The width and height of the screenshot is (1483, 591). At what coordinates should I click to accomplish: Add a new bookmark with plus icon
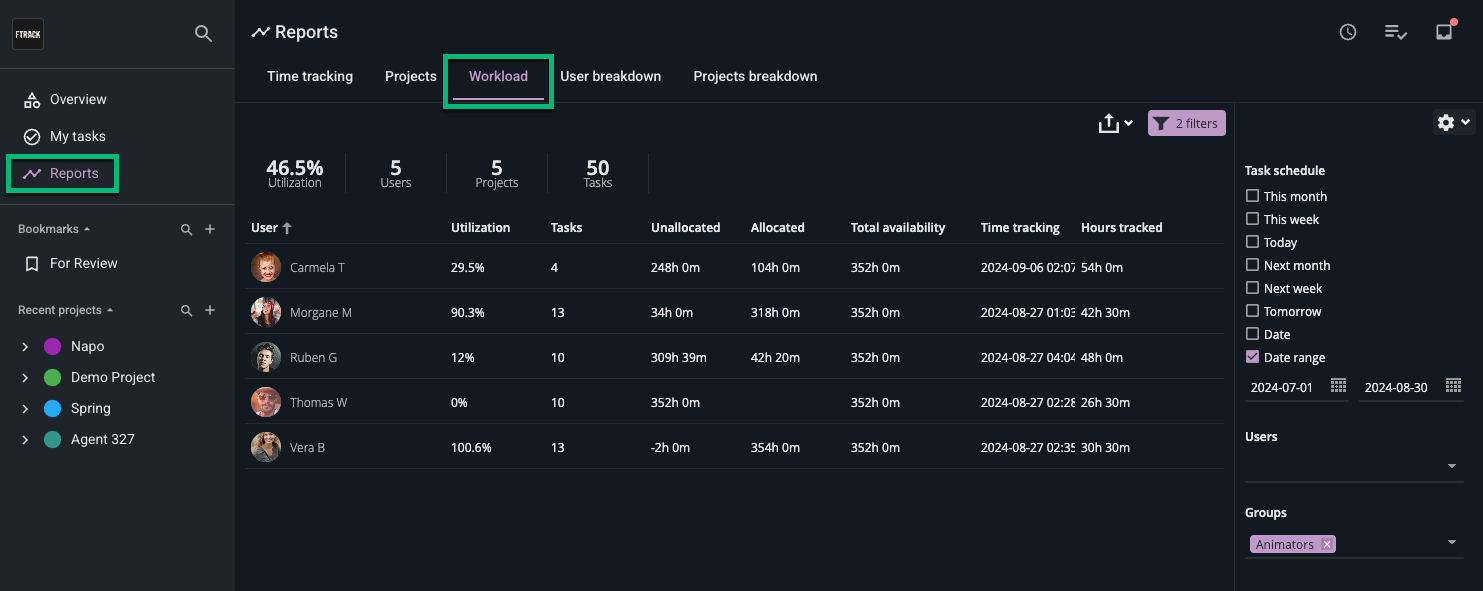click(210, 229)
